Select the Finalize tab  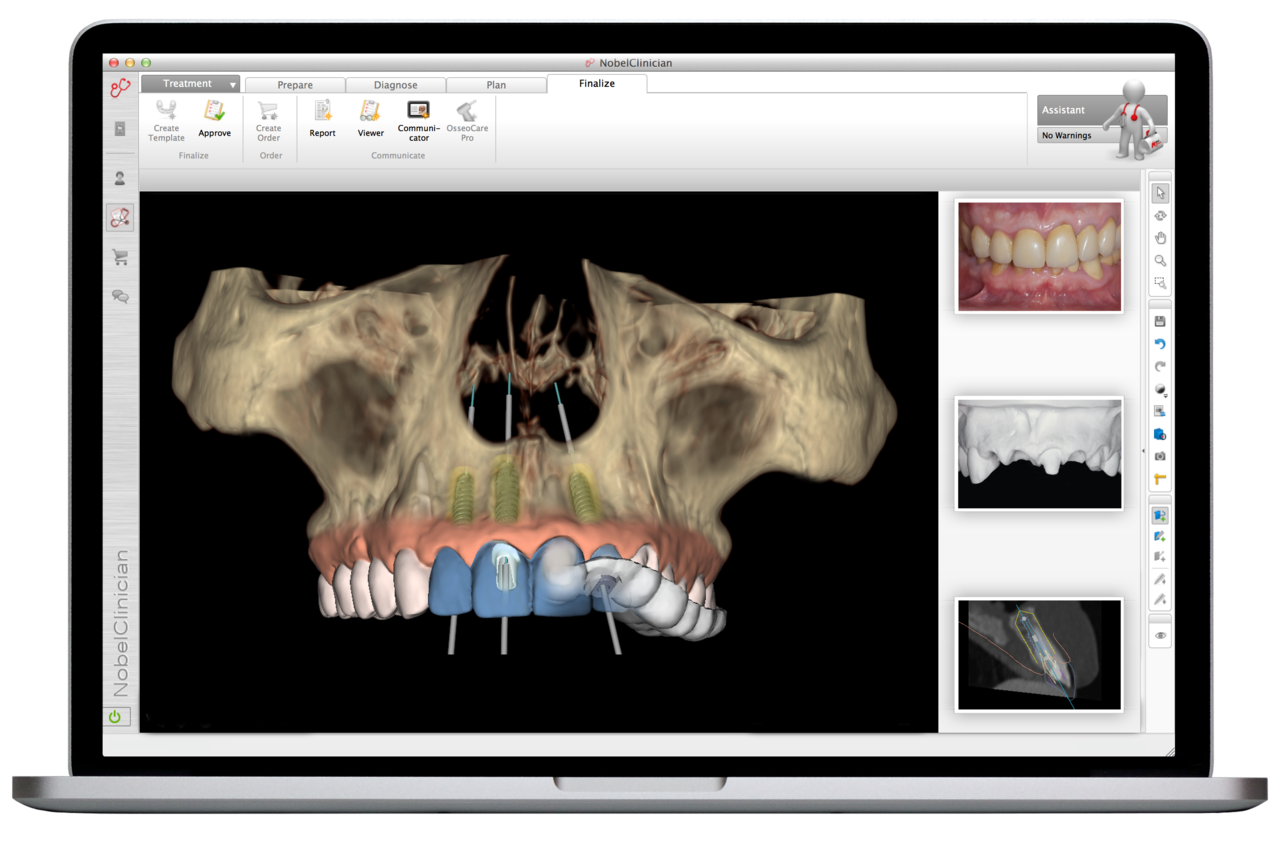pyautogui.click(x=597, y=84)
